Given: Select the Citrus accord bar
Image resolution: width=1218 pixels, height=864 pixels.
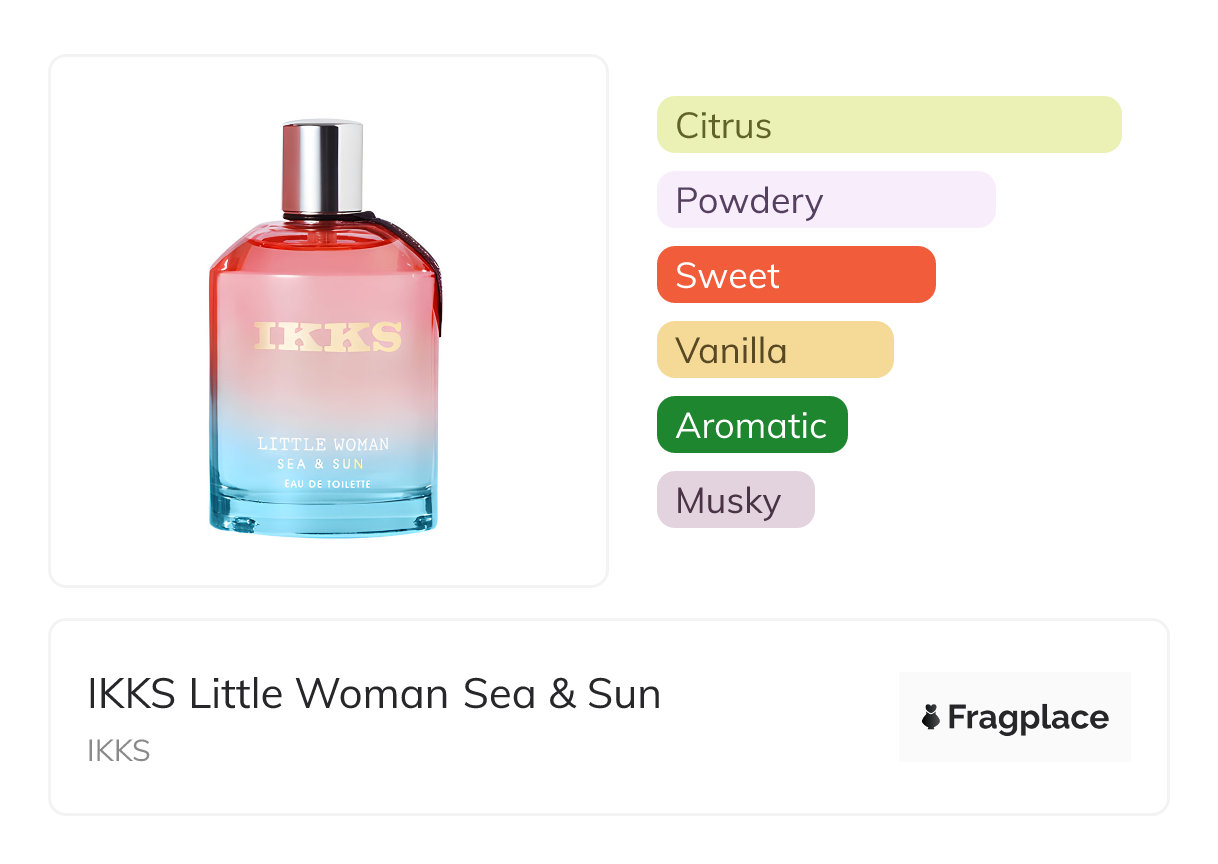Looking at the screenshot, I should tap(888, 125).
